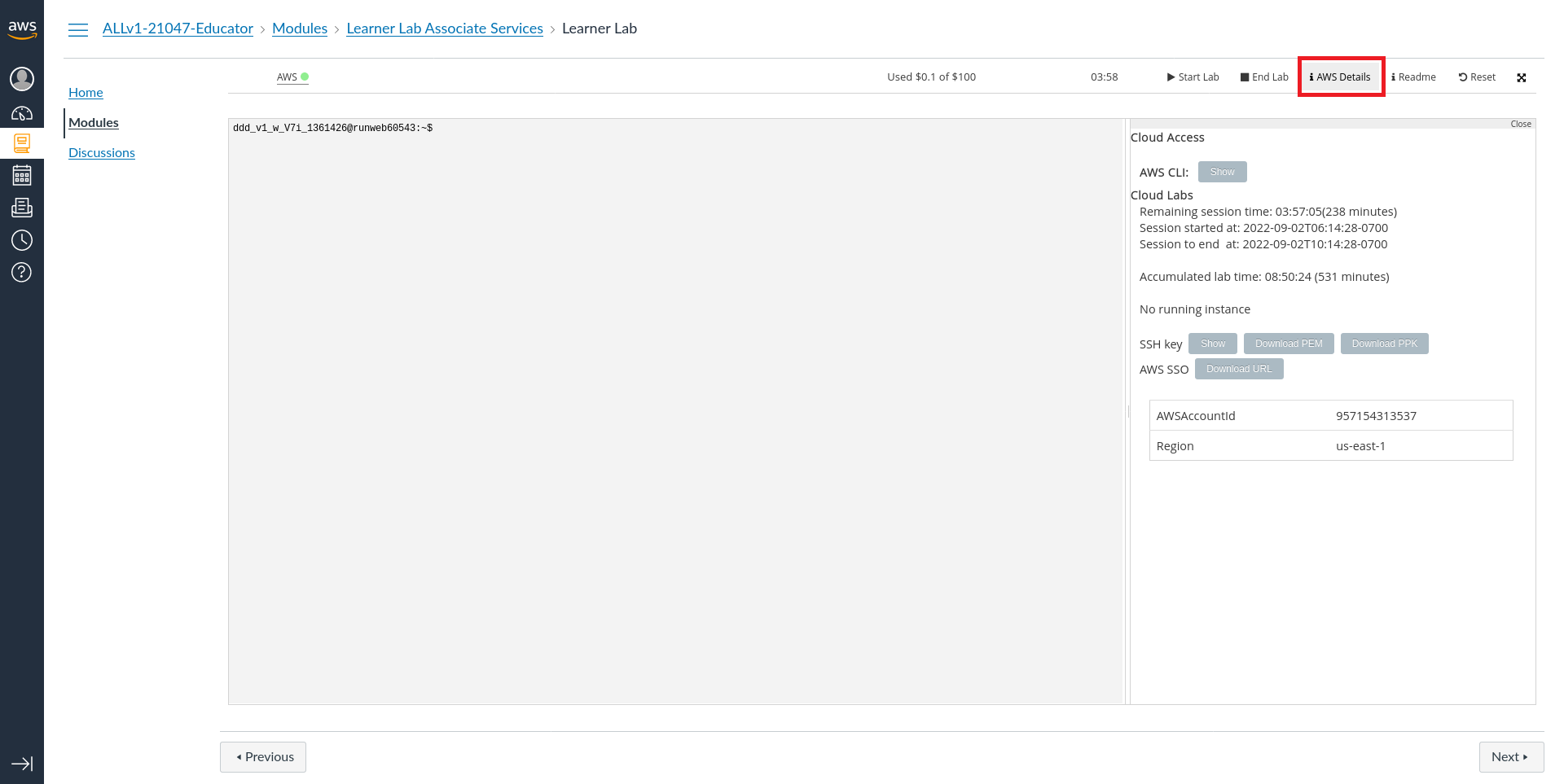
Task: Open the Calendar icon in sidebar
Action: pos(22,175)
